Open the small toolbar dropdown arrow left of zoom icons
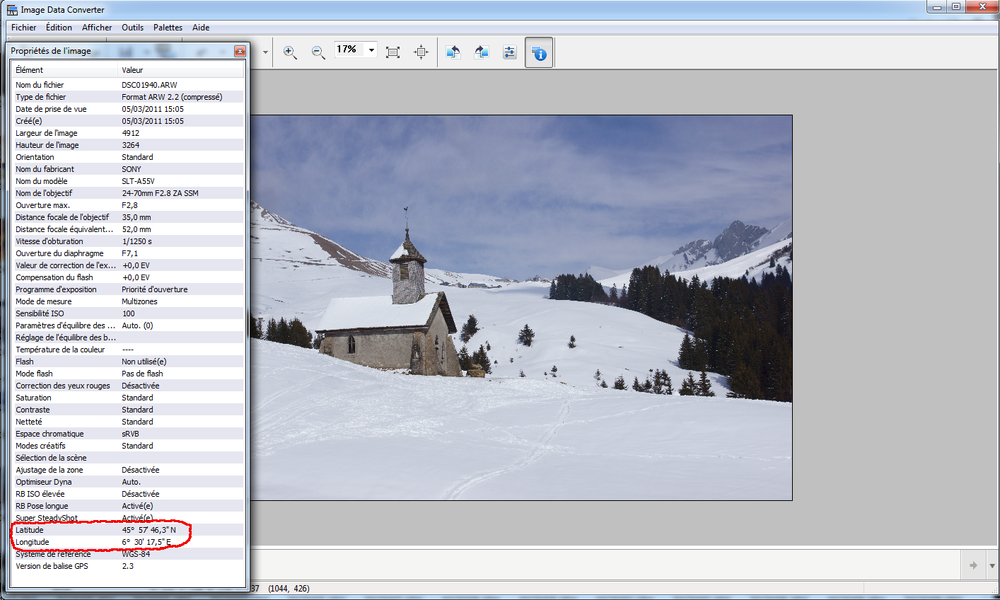Image resolution: width=1000 pixels, height=600 pixels. tap(265, 52)
